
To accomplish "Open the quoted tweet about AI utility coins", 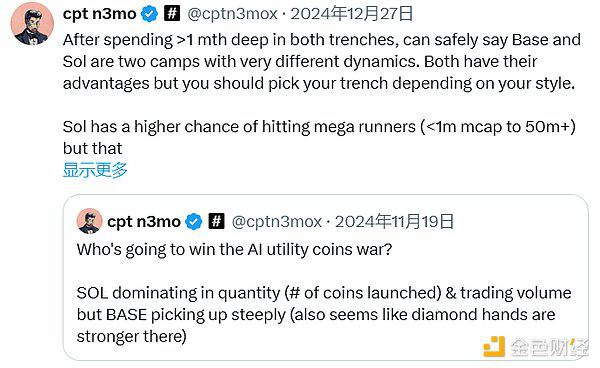I will [x=326, y=277].
